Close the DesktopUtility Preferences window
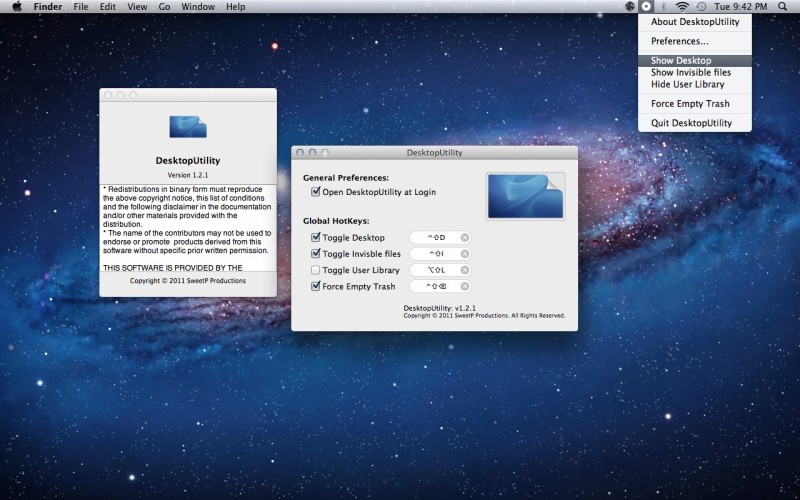Screen dimensions: 800x500 tap(300, 153)
